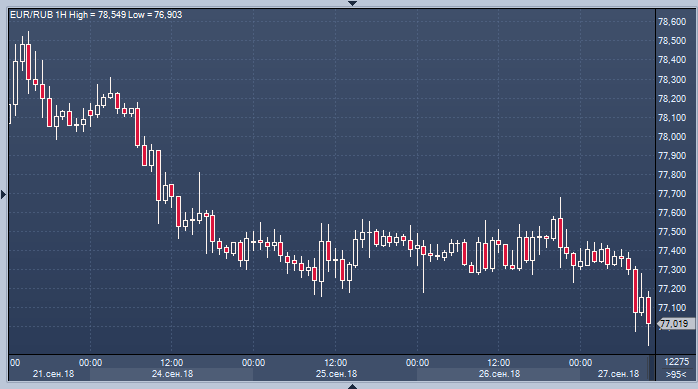The image size is (698, 389).
Task: Click the 12:00 label above 25.сен.18
Action: click(336, 363)
